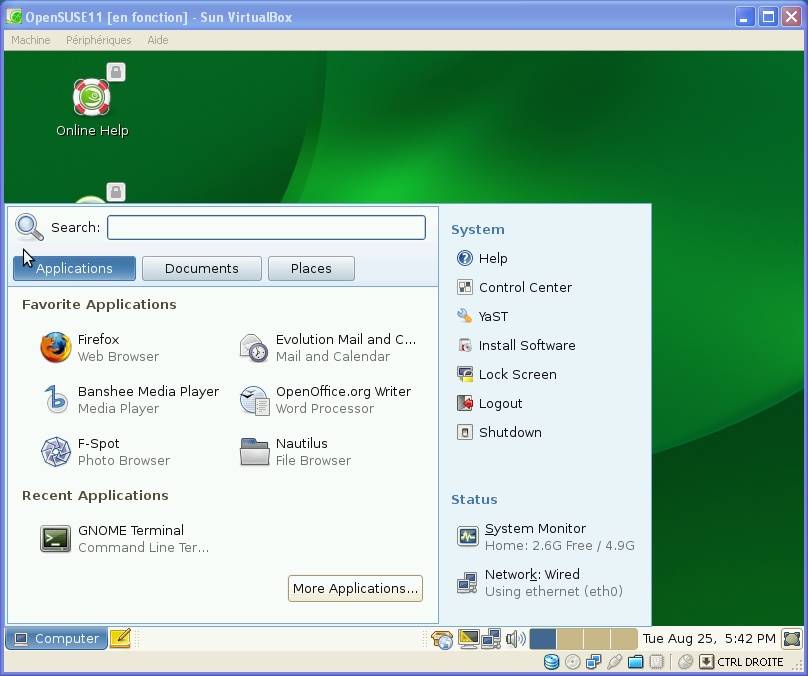Click VirtualBox USB devices status icon
Screen dimensions: 808x676
pos(614,662)
